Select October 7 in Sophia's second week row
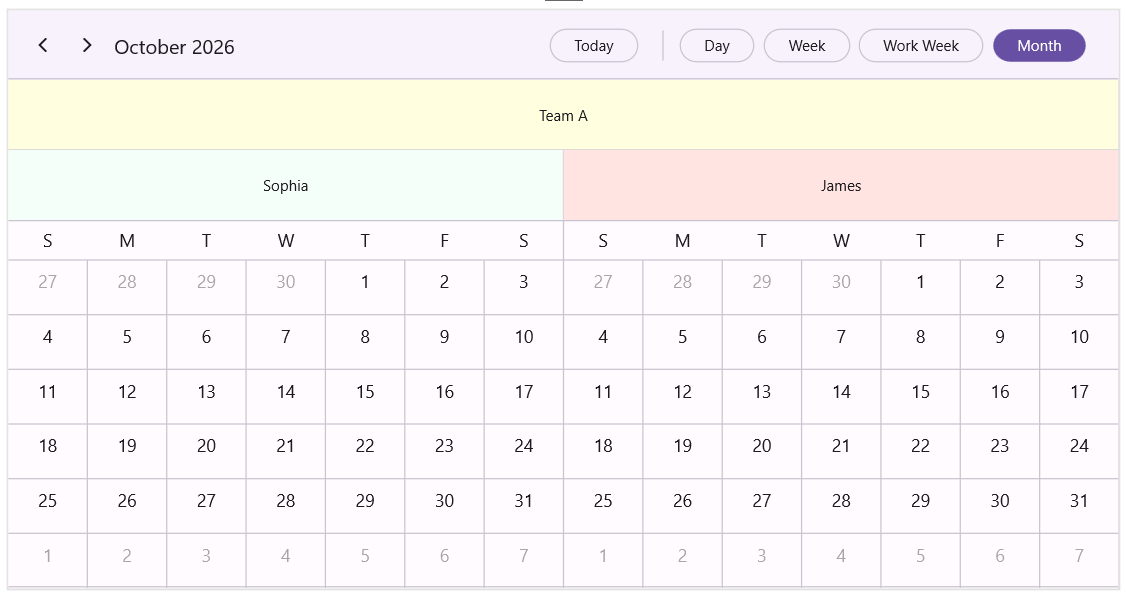Viewport: 1126px width, 596px height. [x=286, y=342]
